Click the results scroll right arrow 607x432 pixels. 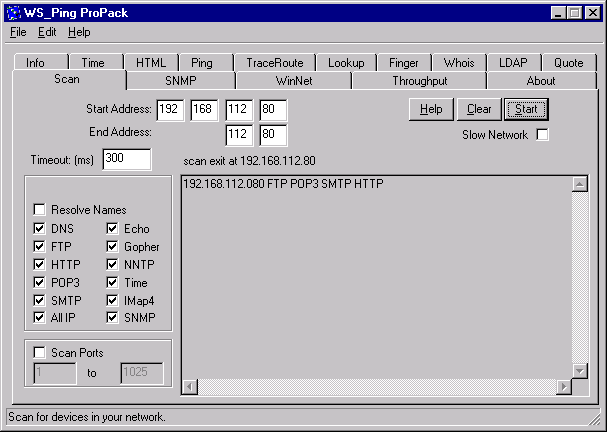pyautogui.click(x=564, y=387)
